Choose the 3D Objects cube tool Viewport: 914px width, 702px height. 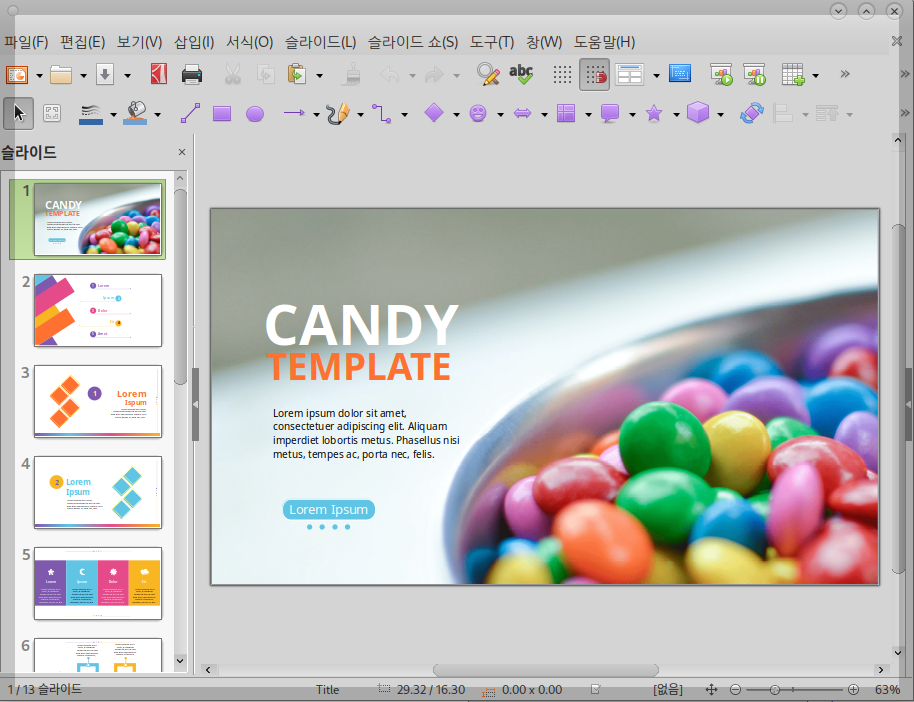click(x=698, y=113)
